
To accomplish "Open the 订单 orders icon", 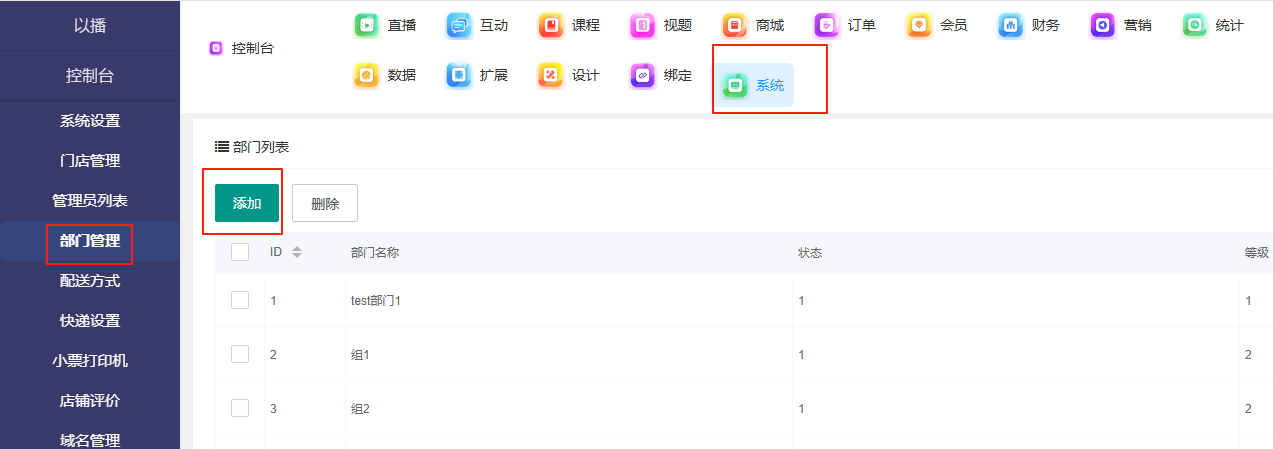I will [x=827, y=25].
